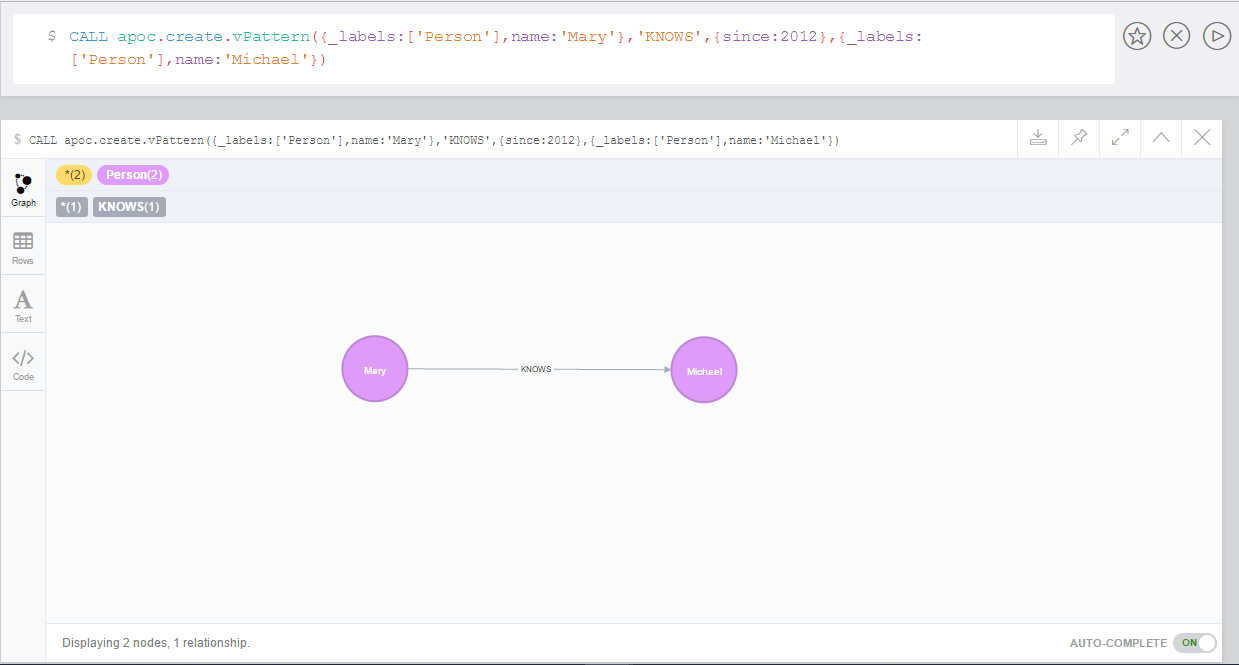Viewport: 1239px width, 665px height.
Task: Expand result frame to fullscreen
Action: point(1120,138)
